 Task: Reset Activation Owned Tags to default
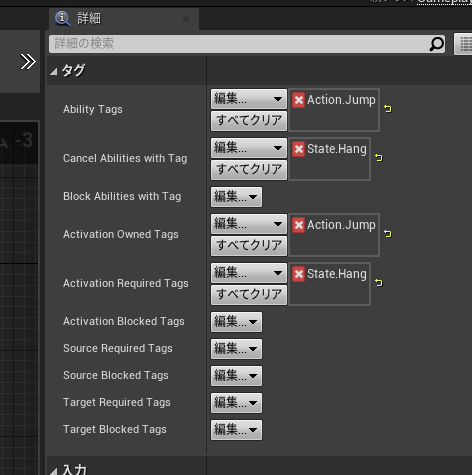[388, 234]
